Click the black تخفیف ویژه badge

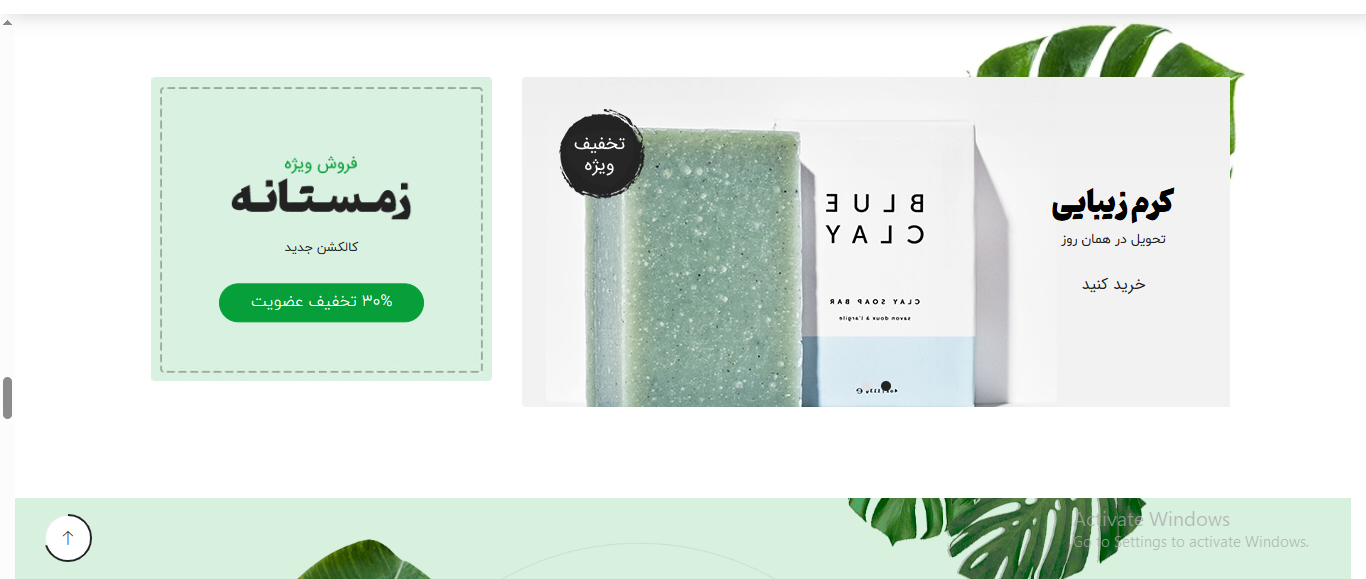pos(600,155)
